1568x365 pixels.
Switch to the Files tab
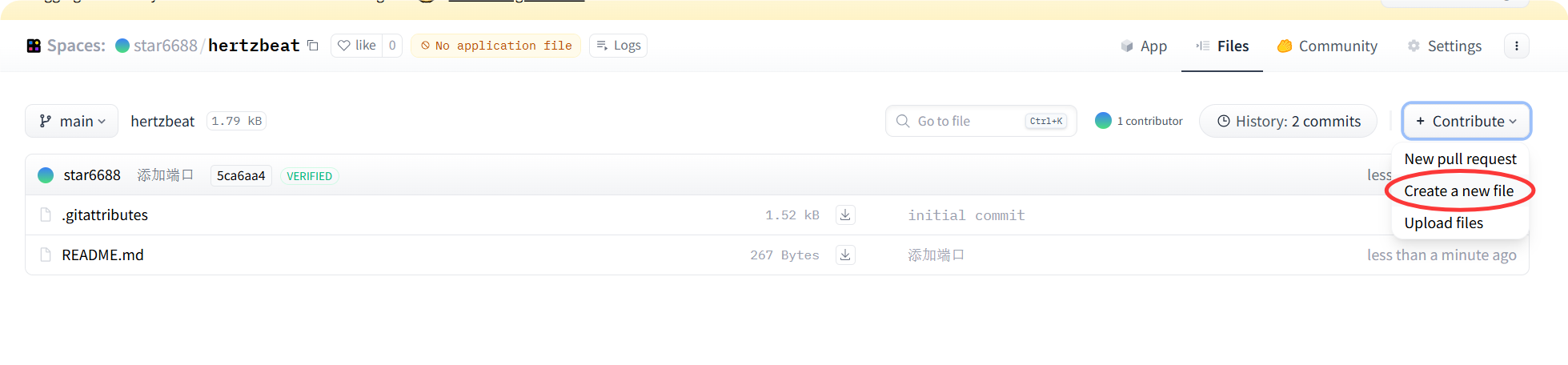click(1222, 46)
